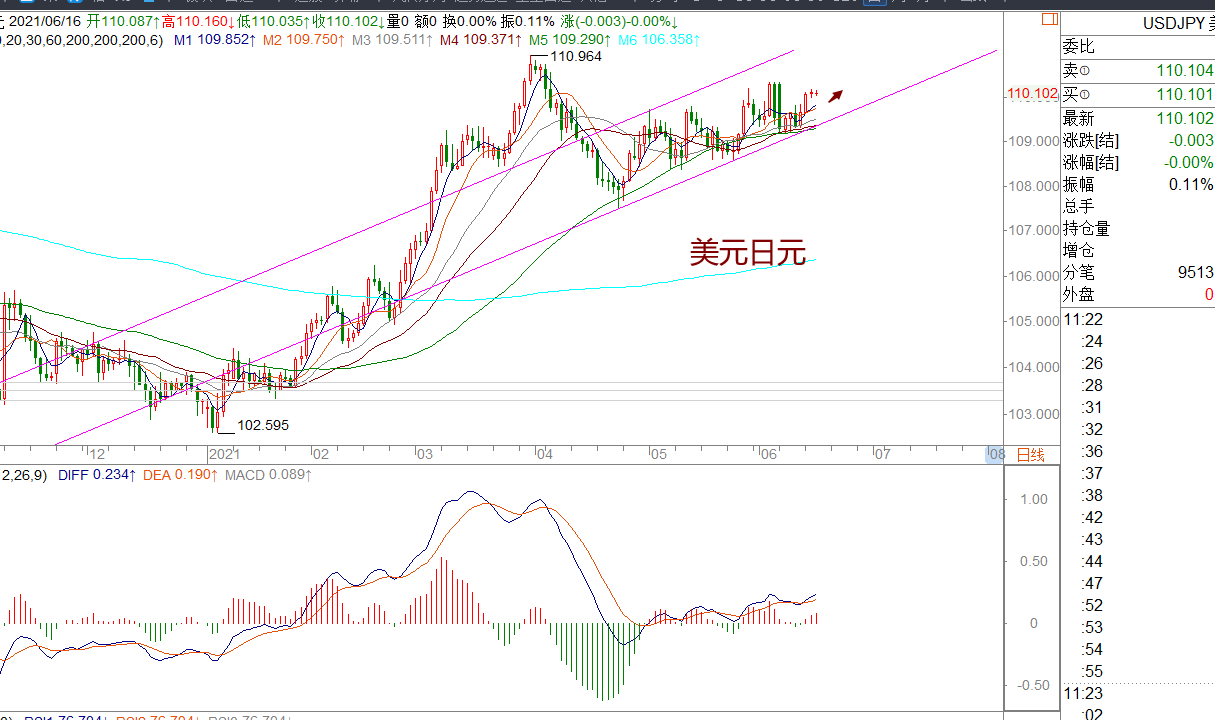The image size is (1215, 720).
Task: Click the 11:23 entry in tick list
Action: tap(1083, 693)
